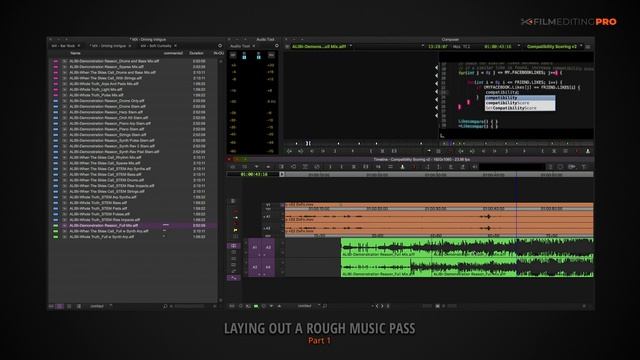Open the bin fast menu icon

(x=220, y=46)
